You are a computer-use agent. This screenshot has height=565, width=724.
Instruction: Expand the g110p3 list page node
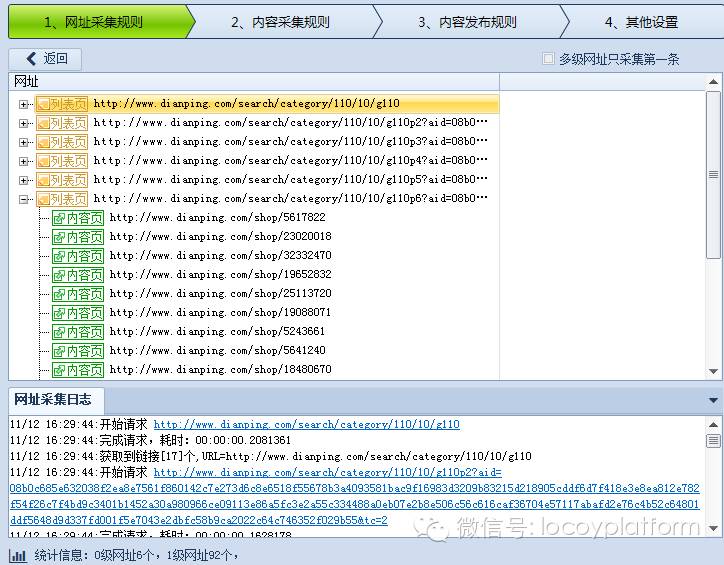23,142
